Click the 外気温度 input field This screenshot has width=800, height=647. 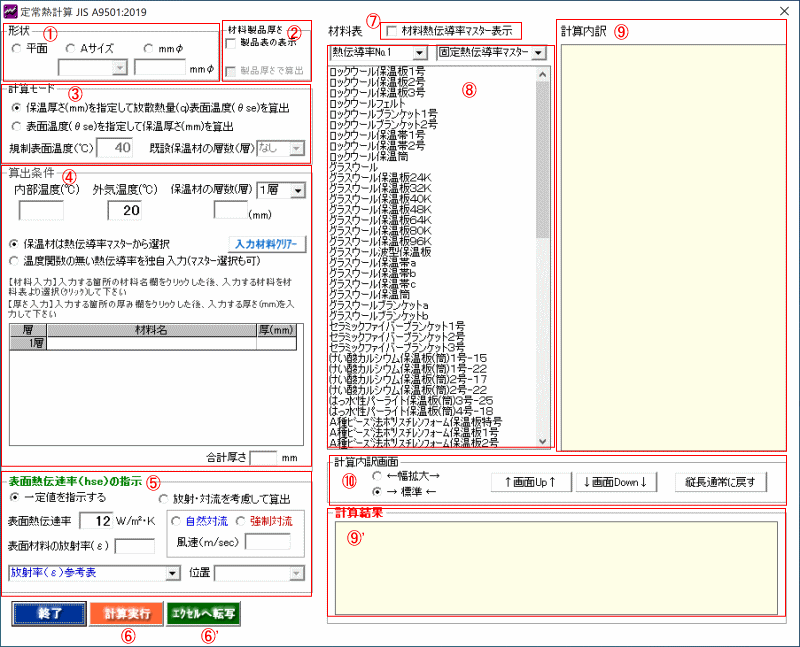pyautogui.click(x=128, y=210)
